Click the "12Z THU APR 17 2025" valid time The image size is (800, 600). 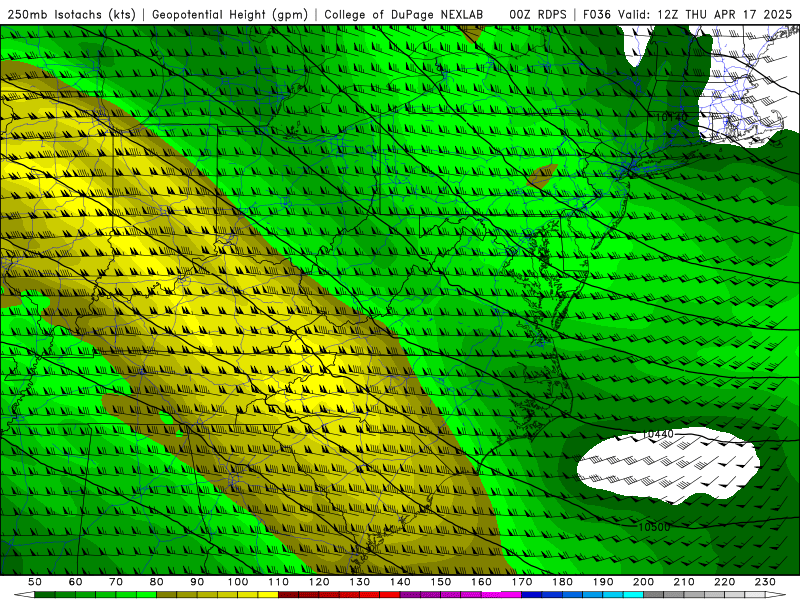pyautogui.click(x=724, y=14)
